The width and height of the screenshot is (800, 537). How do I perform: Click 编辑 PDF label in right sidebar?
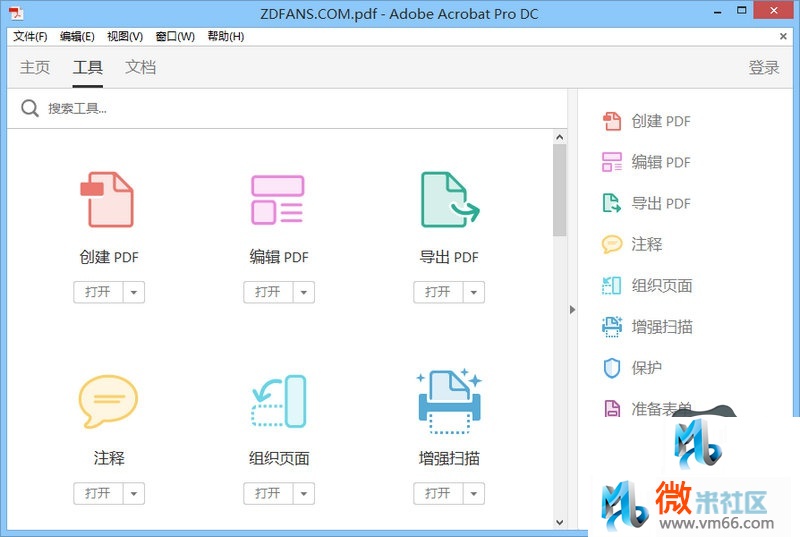coord(661,162)
